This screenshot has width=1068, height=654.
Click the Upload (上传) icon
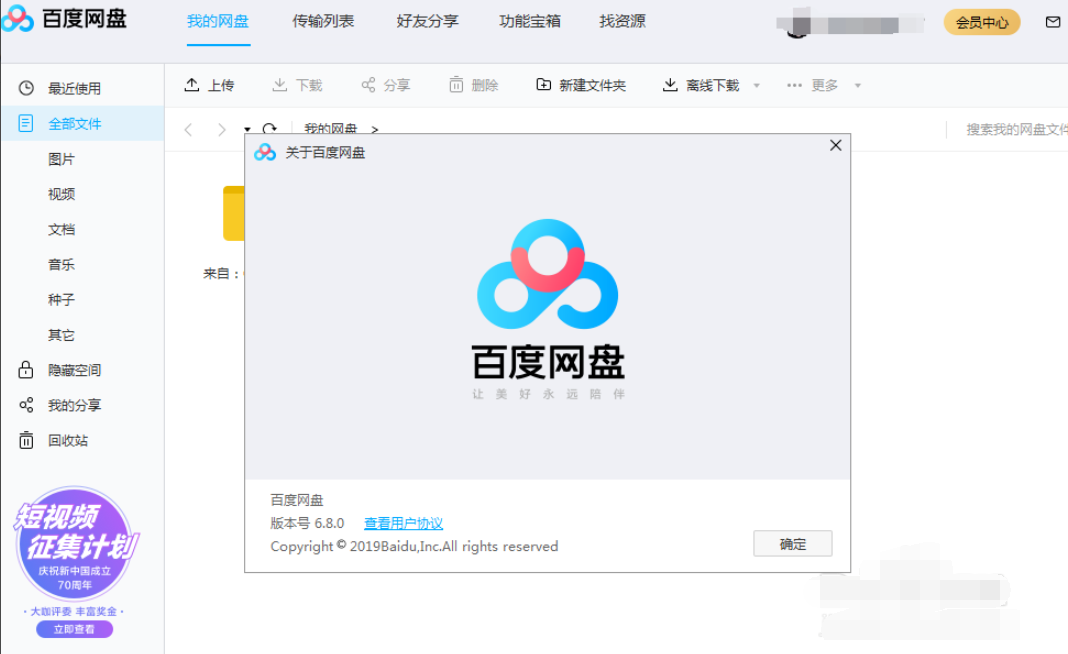[x=192, y=85]
